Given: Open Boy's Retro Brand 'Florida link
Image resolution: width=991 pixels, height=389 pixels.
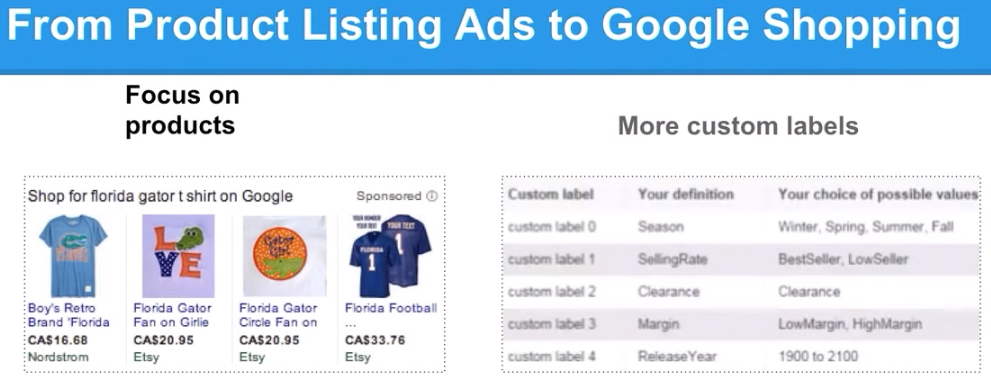Looking at the screenshot, I should (x=69, y=315).
